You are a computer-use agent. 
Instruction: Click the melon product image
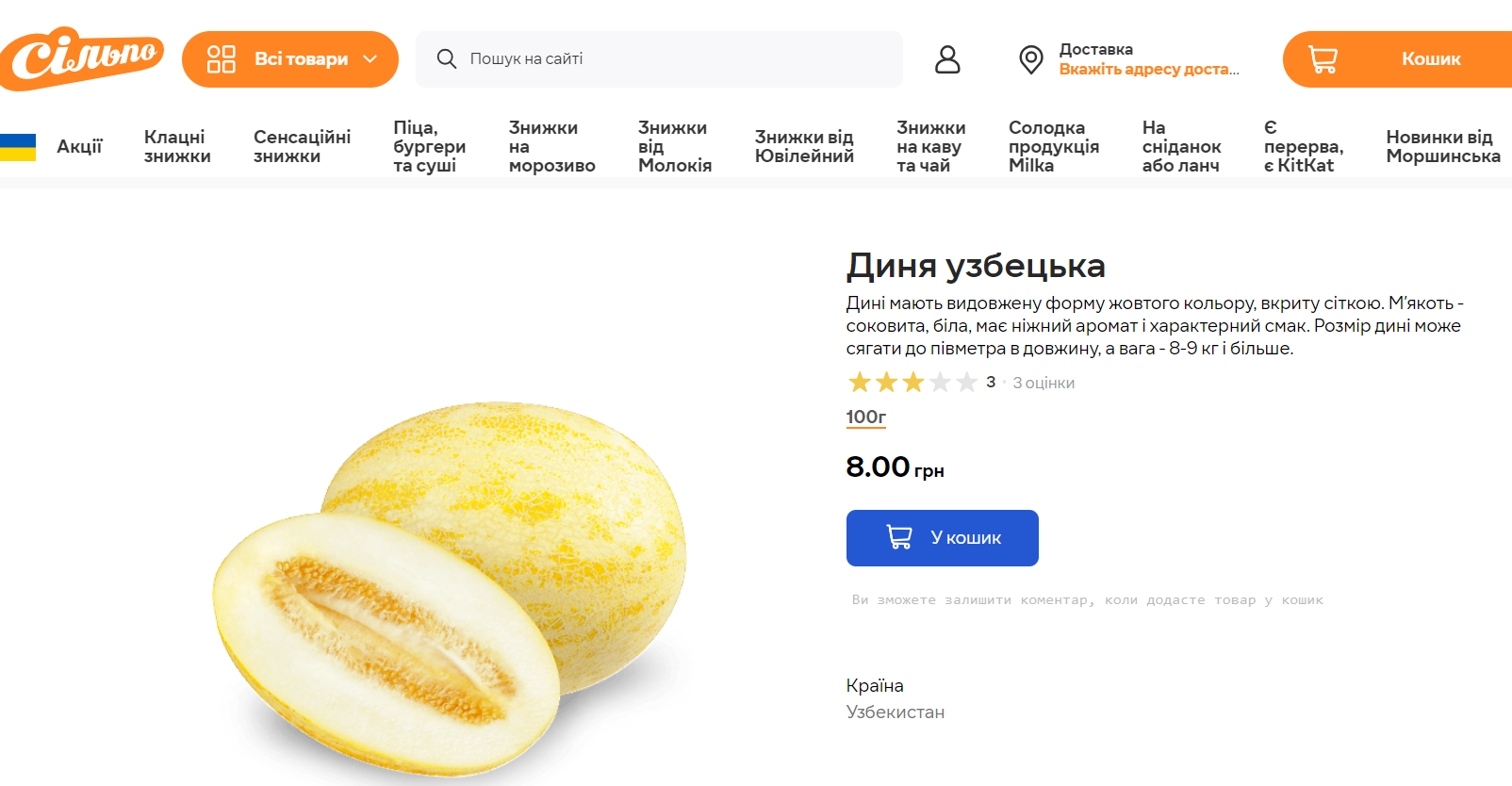[x=450, y=588]
